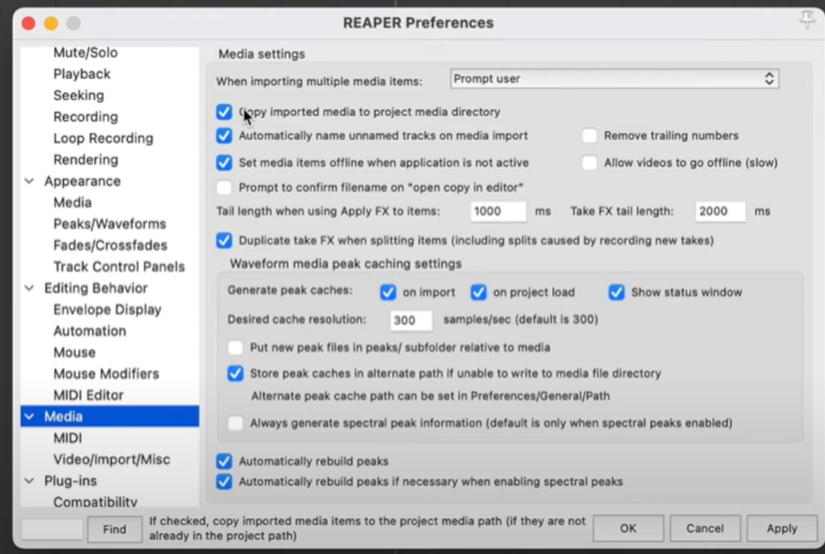The width and height of the screenshot is (825, 554).
Task: Select Track Control Panels page
Action: coord(118,267)
